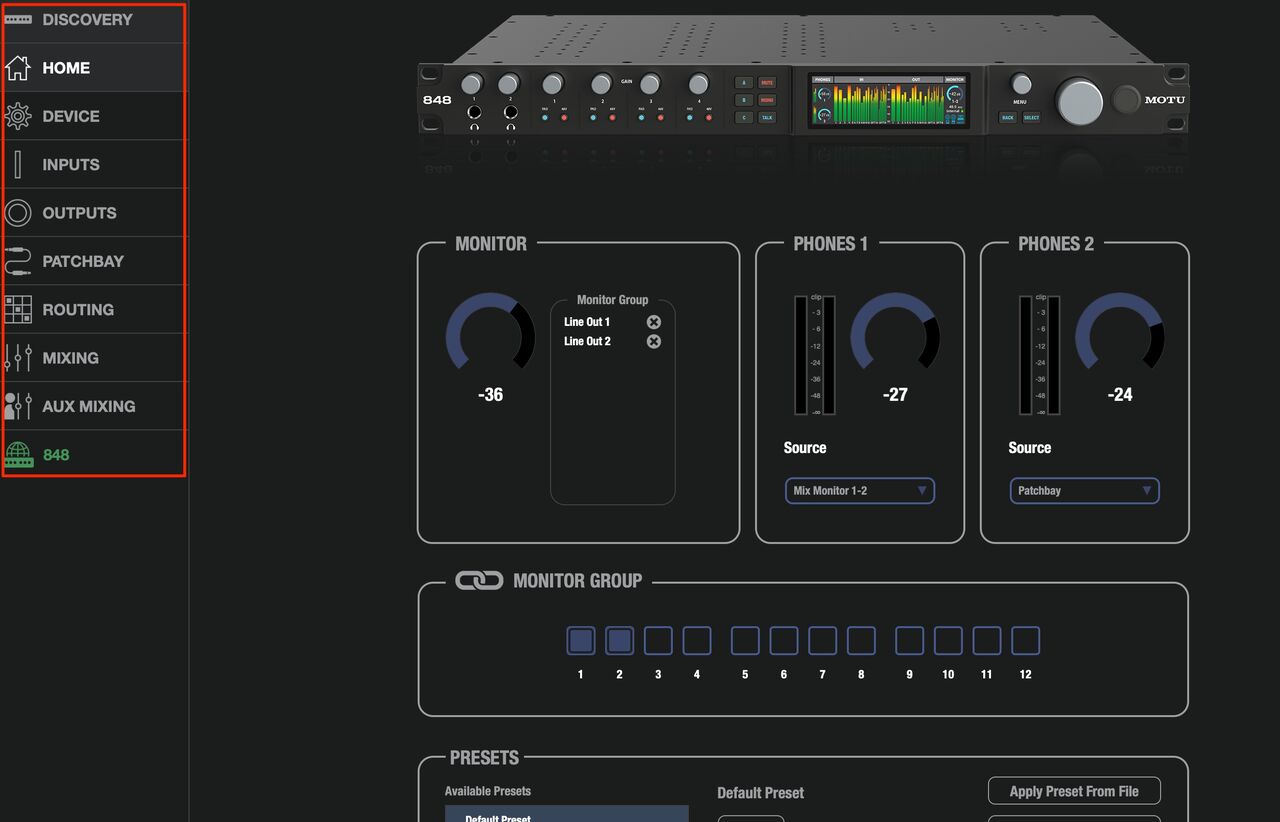Select the Outputs sidebar item

(94, 213)
